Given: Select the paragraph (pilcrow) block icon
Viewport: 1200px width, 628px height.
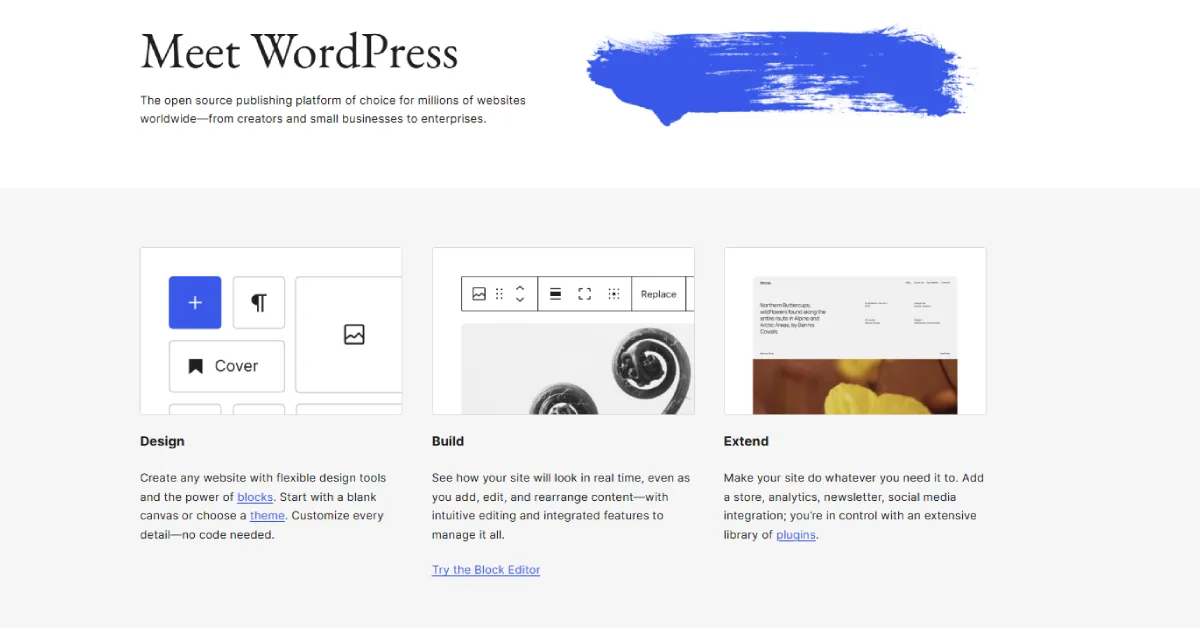Looking at the screenshot, I should click(259, 303).
